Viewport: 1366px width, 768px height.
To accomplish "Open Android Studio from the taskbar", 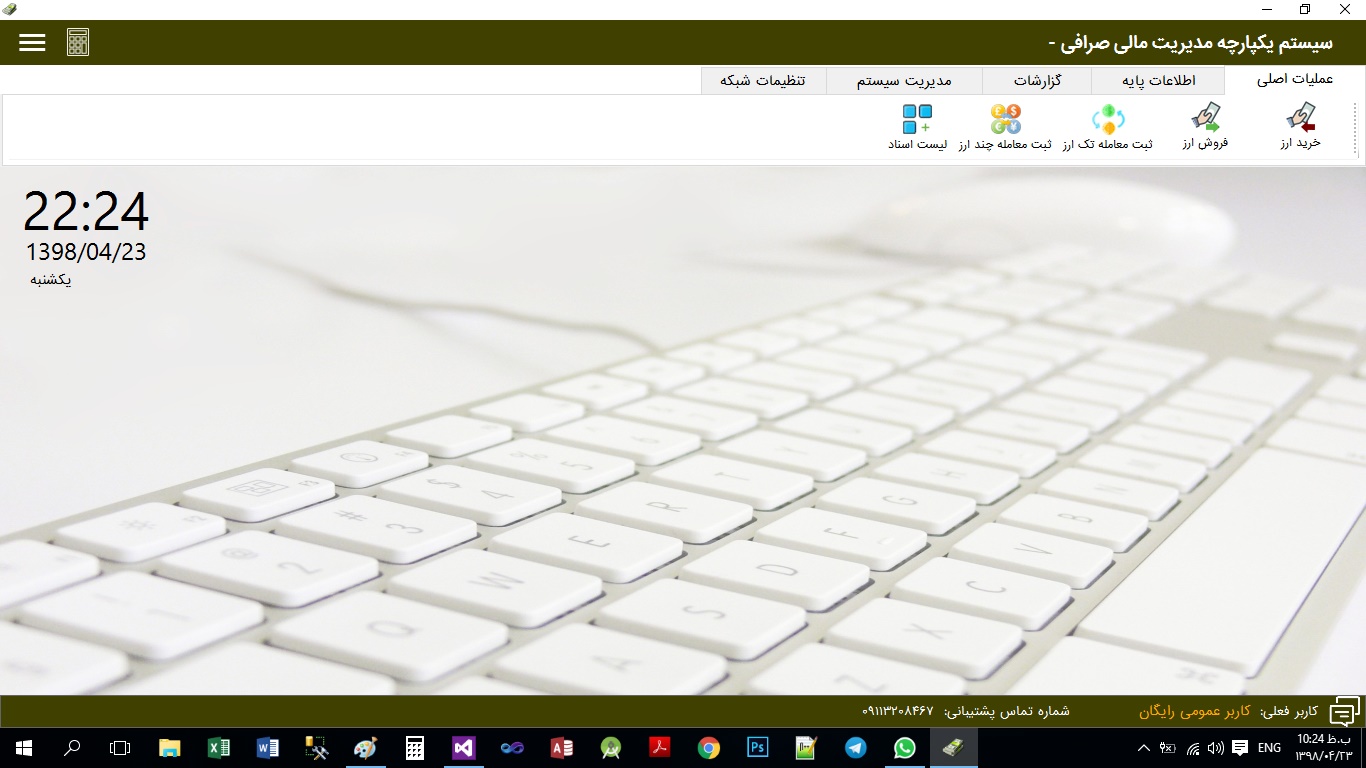I will tap(611, 748).
